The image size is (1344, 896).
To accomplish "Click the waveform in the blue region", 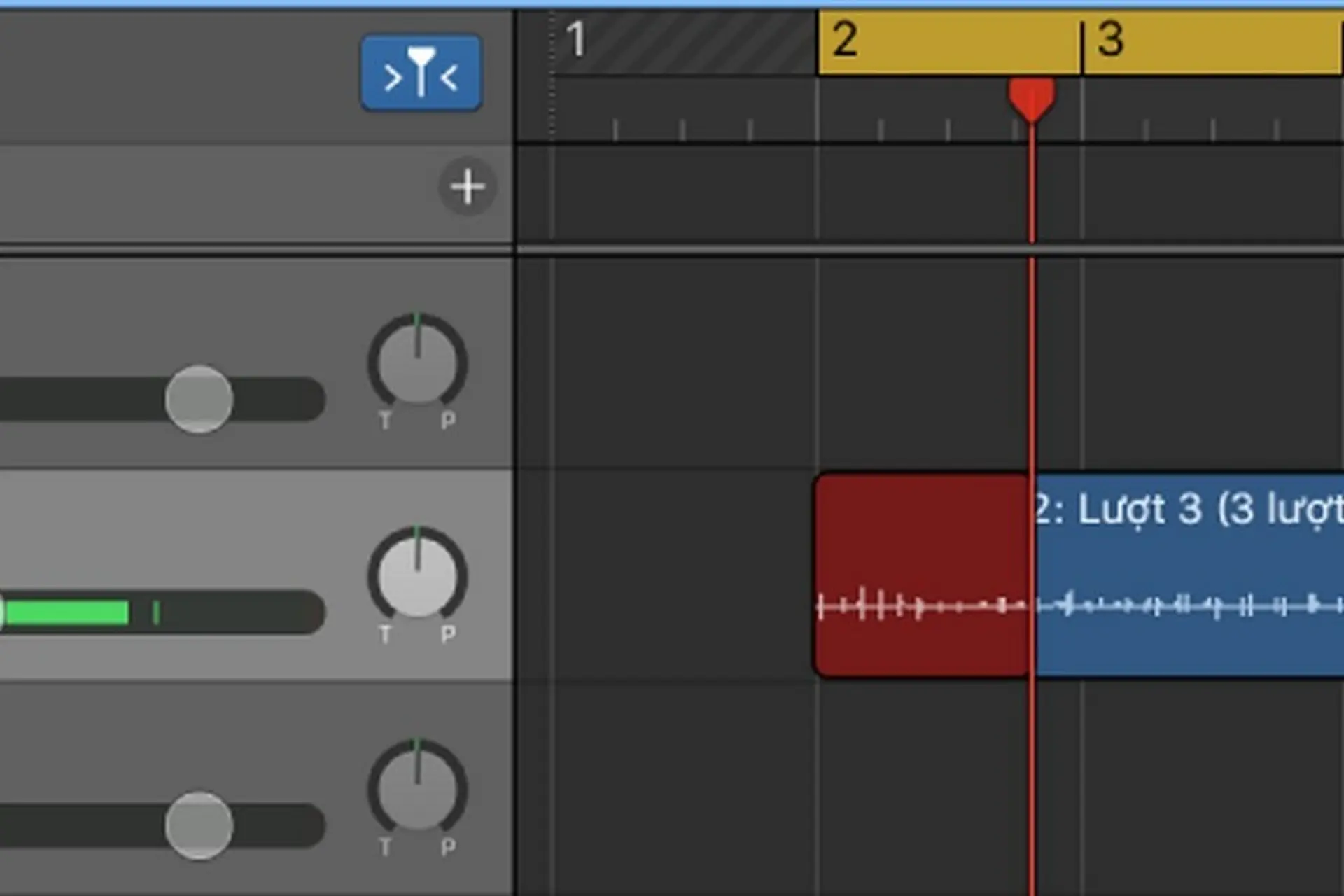I will (1189, 605).
